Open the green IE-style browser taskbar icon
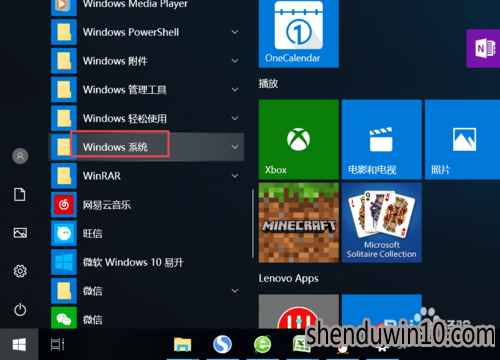The width and height of the screenshot is (500, 360). pyautogui.click(x=263, y=344)
